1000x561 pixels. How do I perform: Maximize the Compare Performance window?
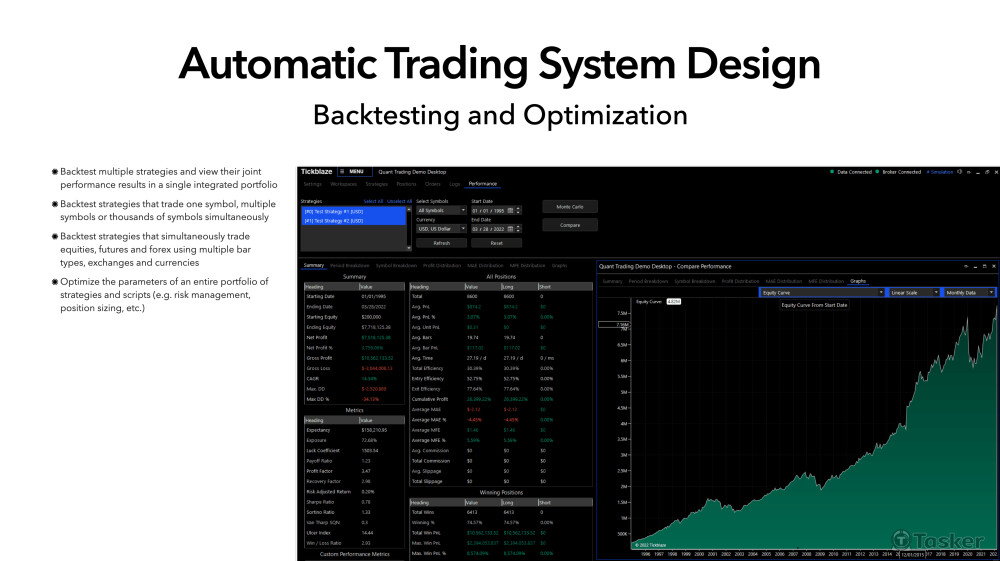point(984,266)
